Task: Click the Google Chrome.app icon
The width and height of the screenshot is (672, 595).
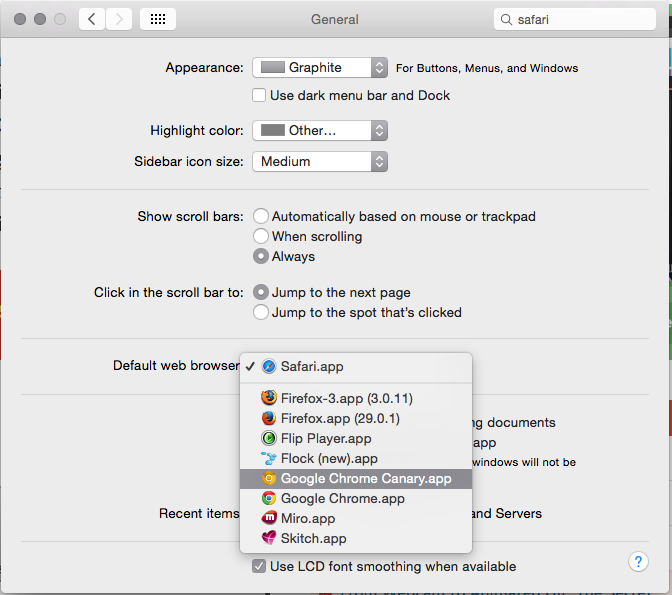Action: click(268, 498)
